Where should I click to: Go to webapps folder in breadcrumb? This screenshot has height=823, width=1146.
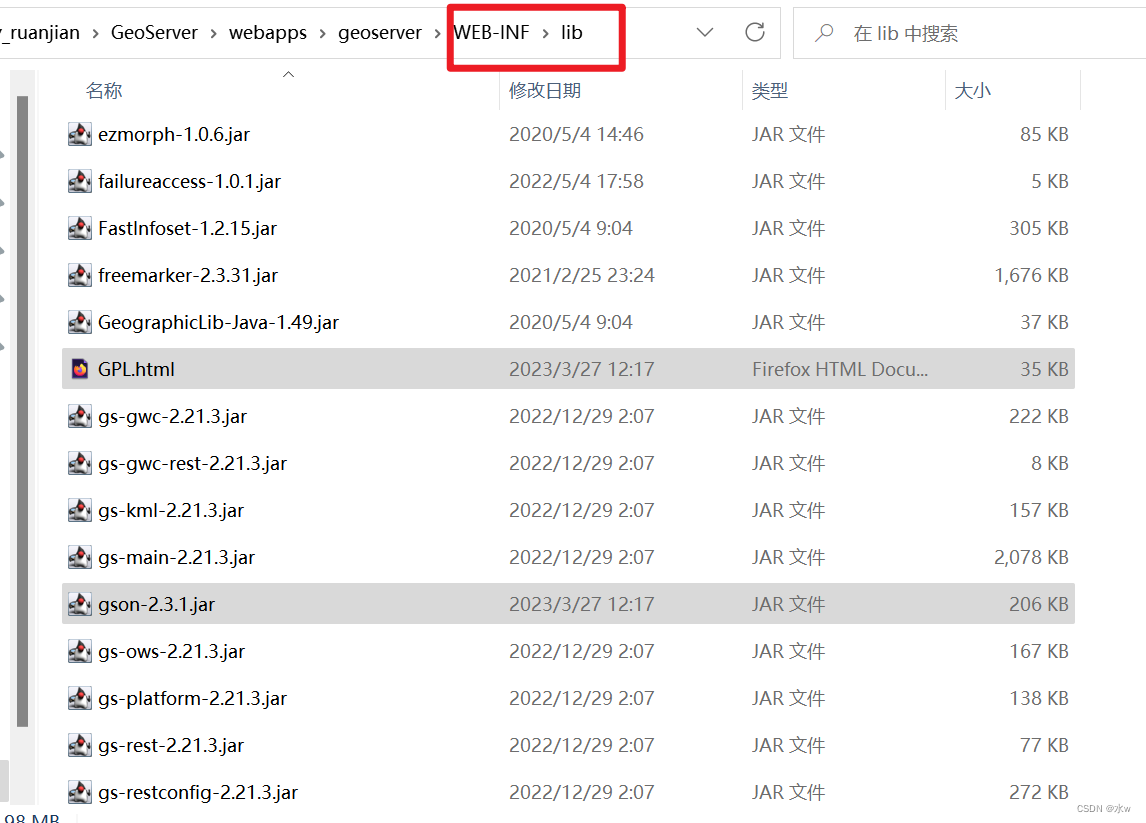pos(267,33)
